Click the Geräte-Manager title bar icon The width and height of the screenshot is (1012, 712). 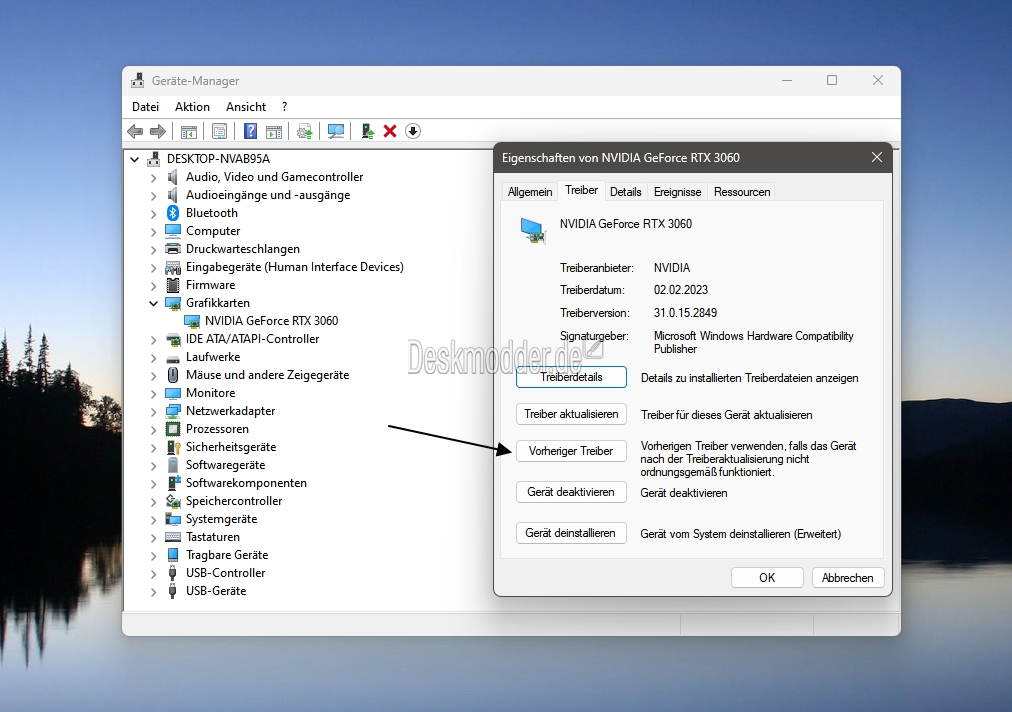click(x=137, y=81)
